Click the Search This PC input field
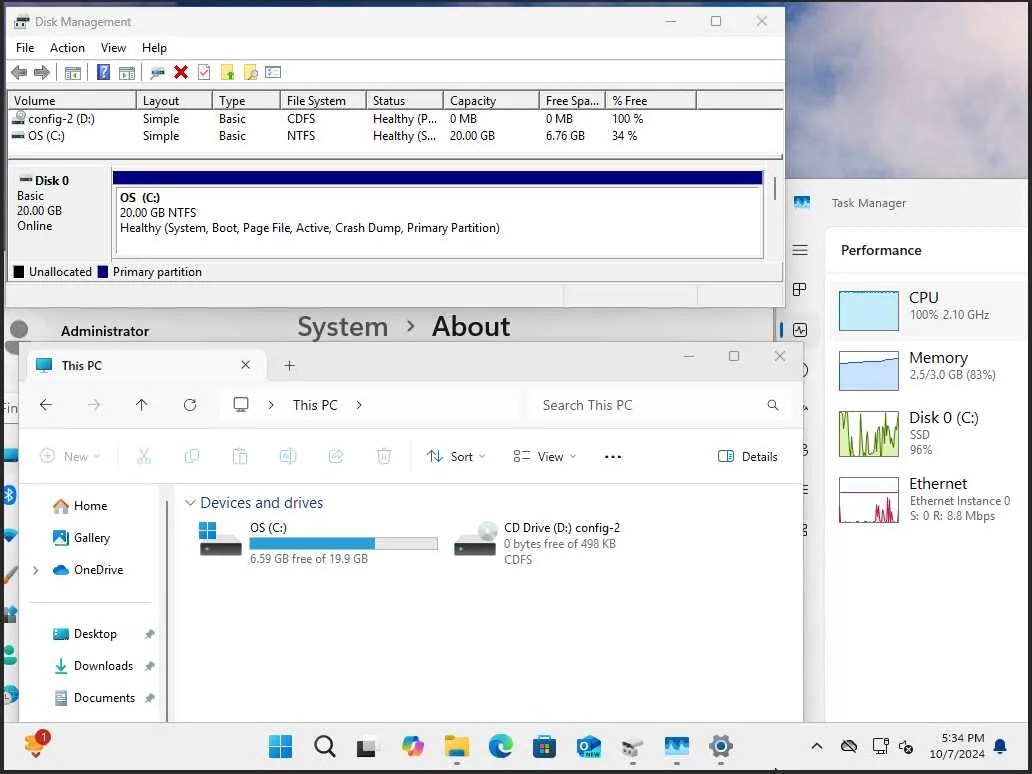1032x774 pixels. pos(648,405)
